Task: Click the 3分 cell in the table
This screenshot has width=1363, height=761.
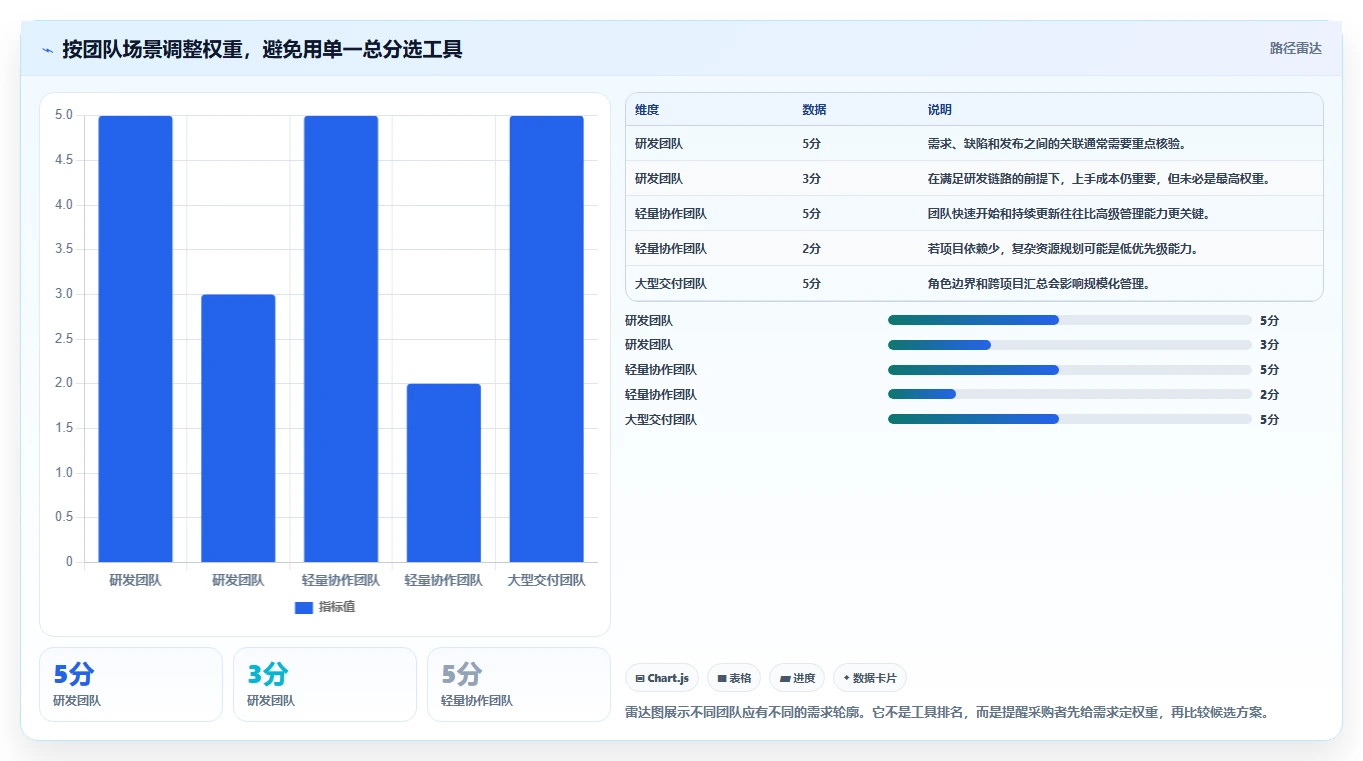Action: (811, 179)
